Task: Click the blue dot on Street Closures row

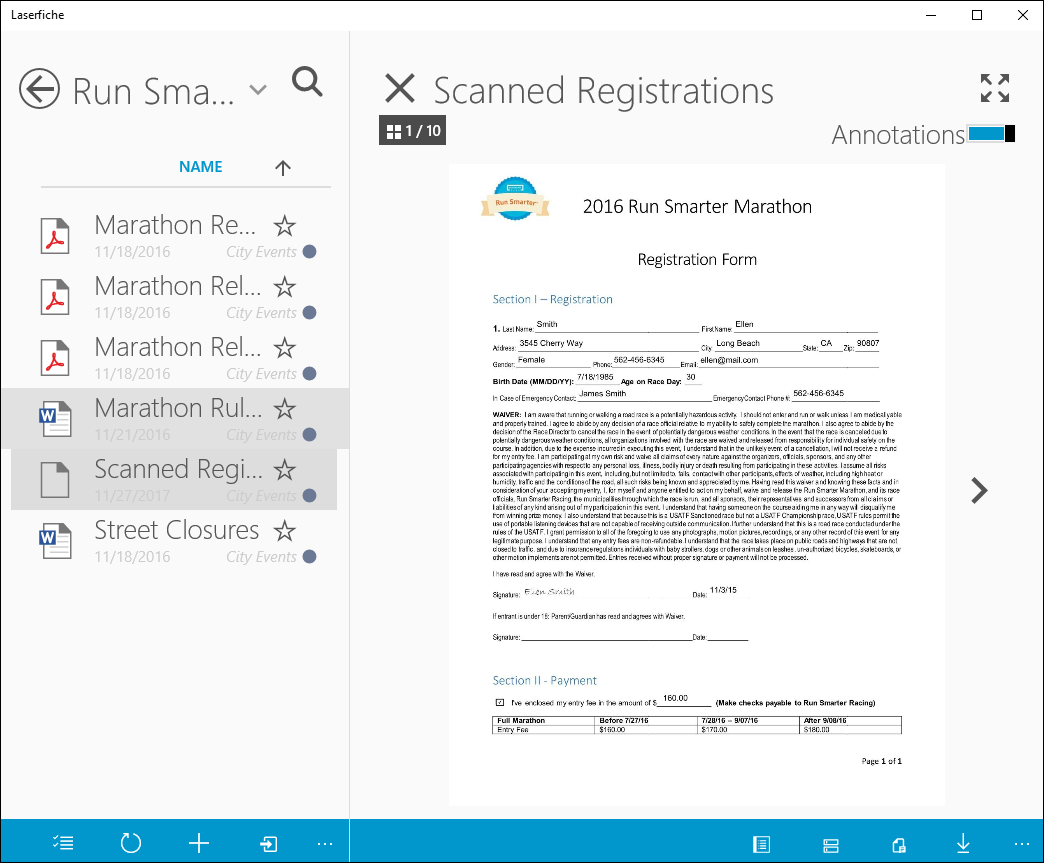Action: 310,557
